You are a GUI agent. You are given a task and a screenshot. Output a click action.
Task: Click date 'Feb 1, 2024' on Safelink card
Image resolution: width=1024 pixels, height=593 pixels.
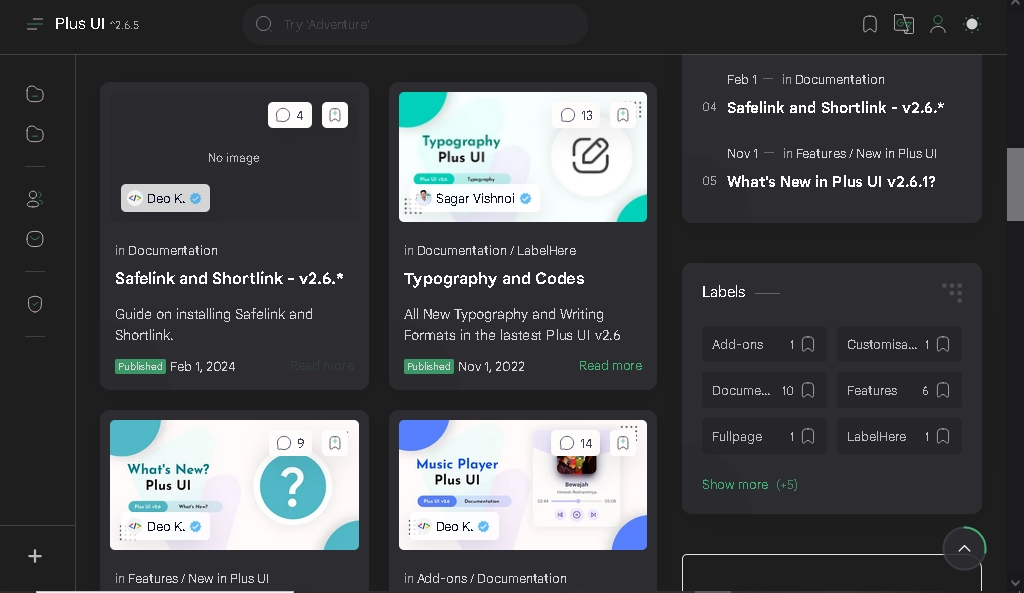click(202, 366)
